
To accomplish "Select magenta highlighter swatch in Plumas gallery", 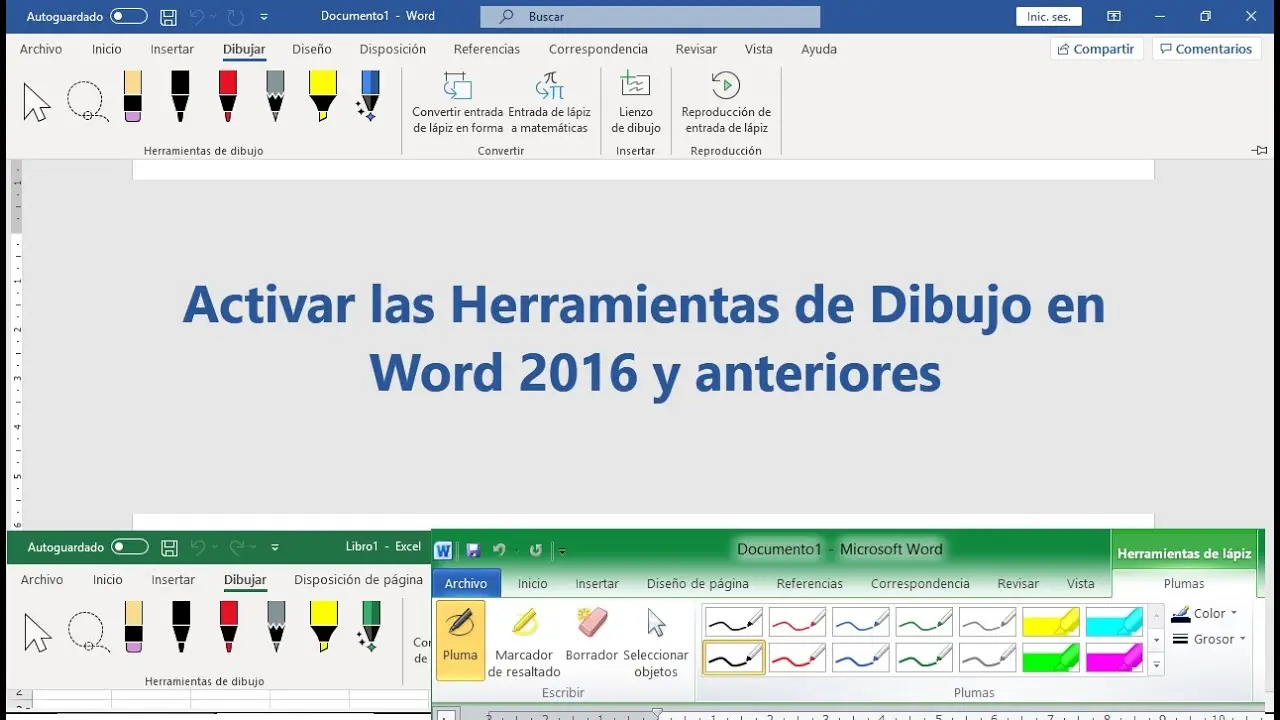I will point(1114,657).
